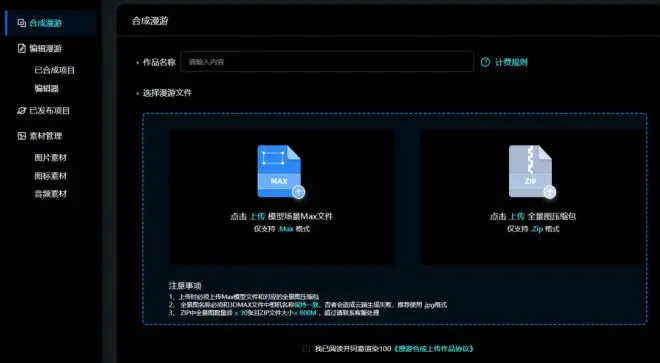Select 编辑器 submenu item
The height and width of the screenshot is (363, 660).
pyautogui.click(x=46, y=88)
